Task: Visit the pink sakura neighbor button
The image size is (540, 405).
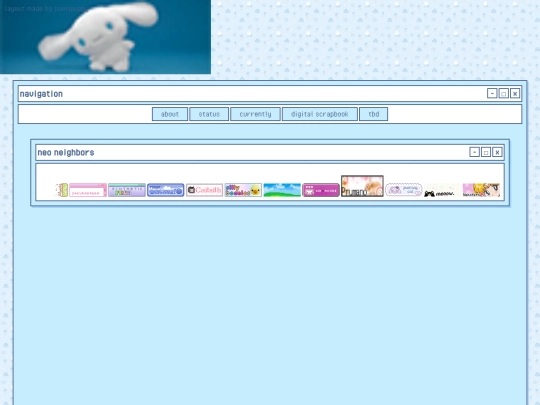Action: 88,190
